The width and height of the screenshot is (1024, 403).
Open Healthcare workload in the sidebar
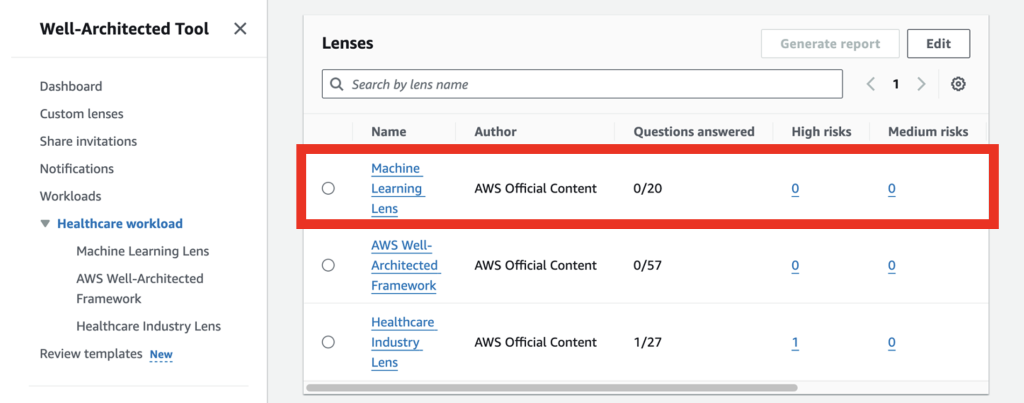(x=120, y=223)
